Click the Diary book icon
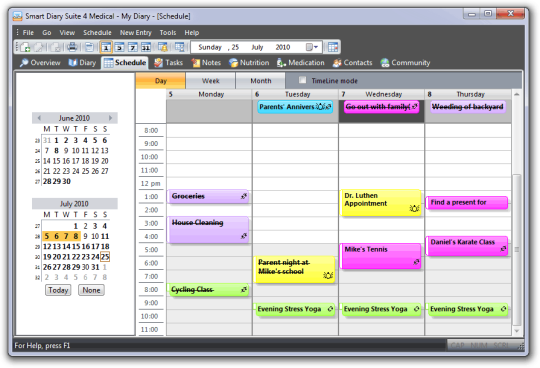This screenshot has height=368, width=540. [x=73, y=63]
